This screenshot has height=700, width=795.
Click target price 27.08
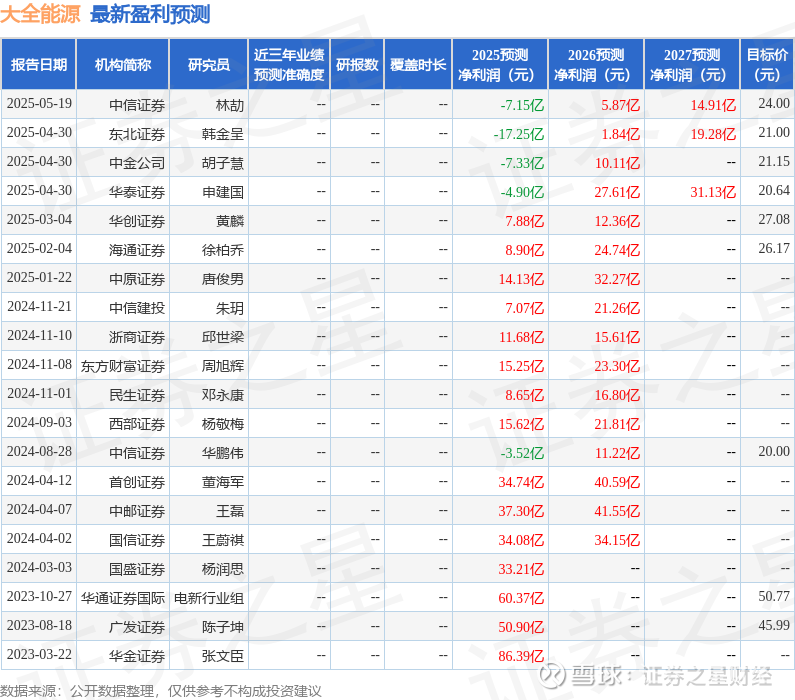pos(774,219)
